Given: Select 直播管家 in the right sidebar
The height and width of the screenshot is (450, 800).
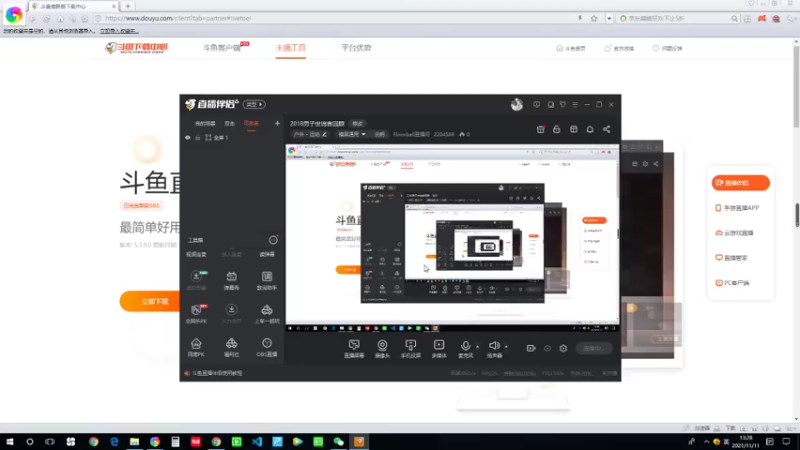Looking at the screenshot, I should (x=731, y=258).
